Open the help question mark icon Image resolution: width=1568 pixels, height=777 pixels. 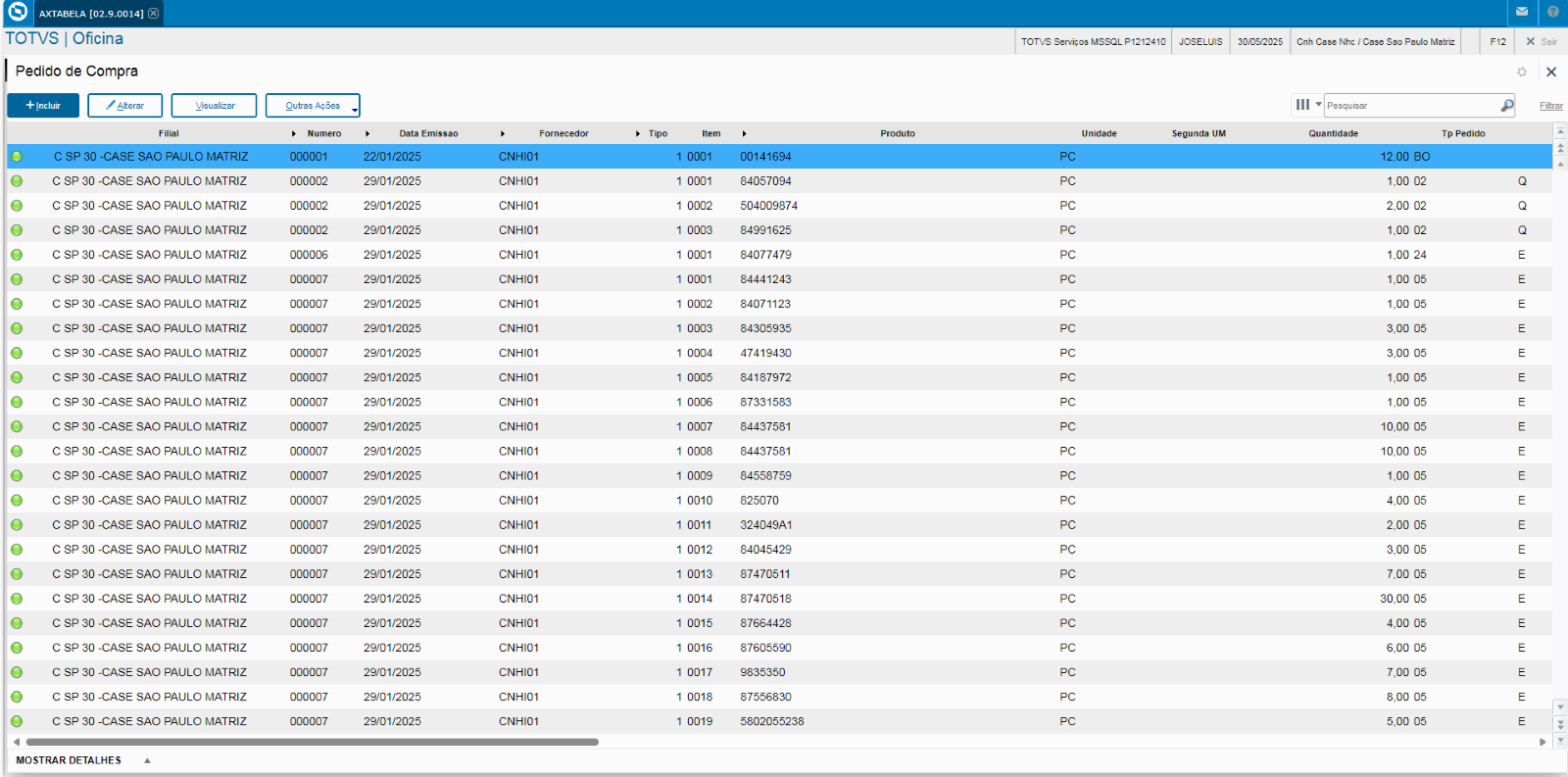click(1552, 12)
